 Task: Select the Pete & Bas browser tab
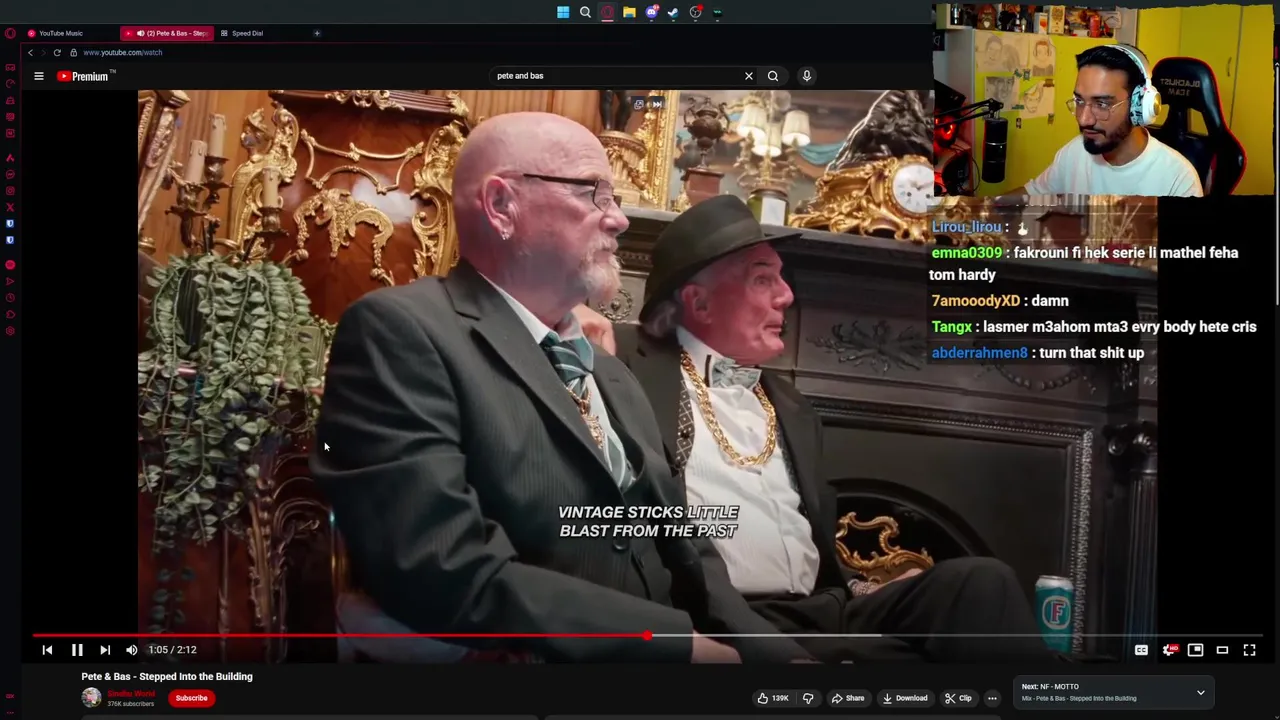[167, 33]
